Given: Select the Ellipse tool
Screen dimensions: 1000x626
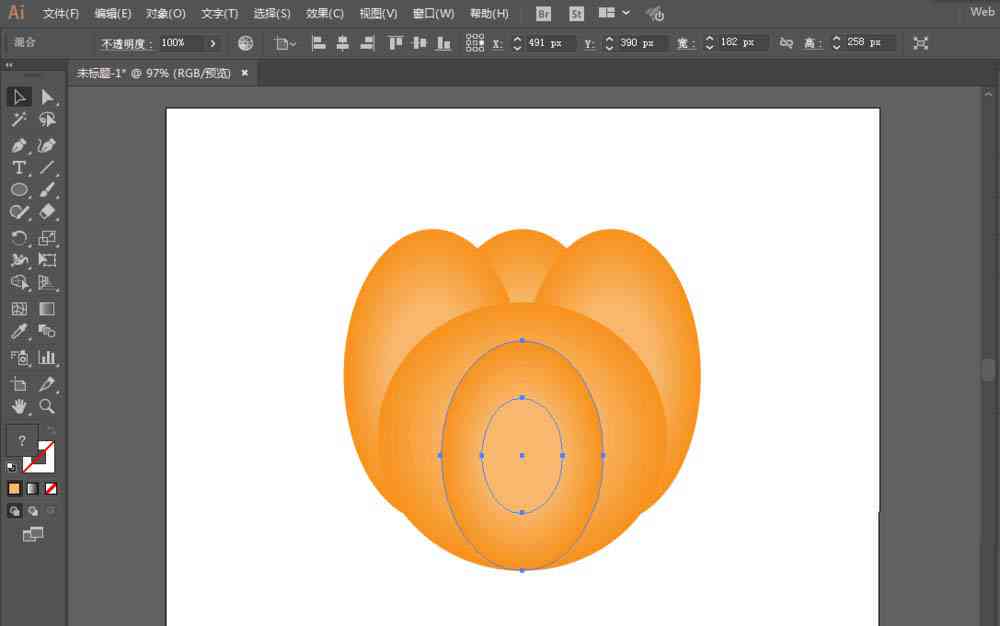Looking at the screenshot, I should (x=19, y=190).
